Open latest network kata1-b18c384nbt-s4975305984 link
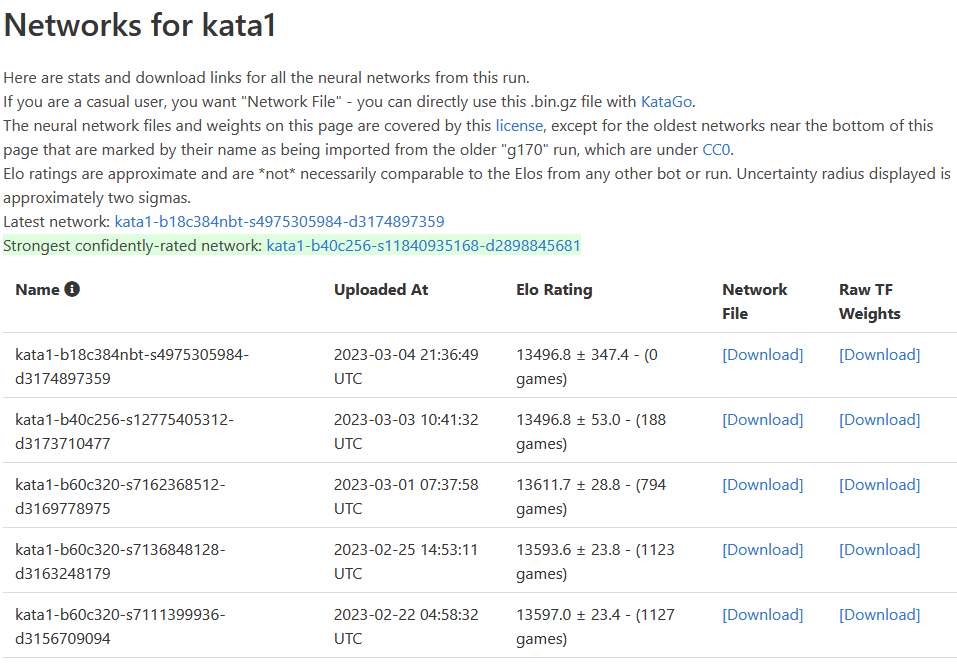 click(280, 222)
